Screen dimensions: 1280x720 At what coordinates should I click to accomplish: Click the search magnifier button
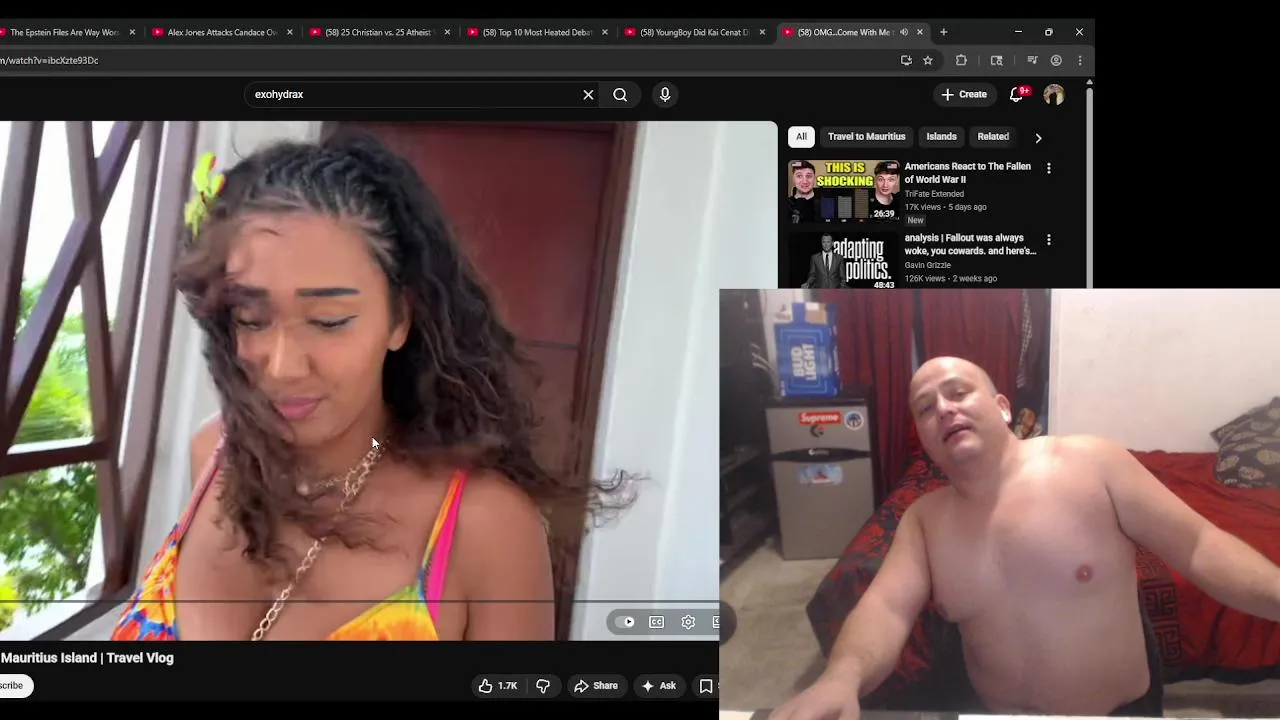click(620, 95)
